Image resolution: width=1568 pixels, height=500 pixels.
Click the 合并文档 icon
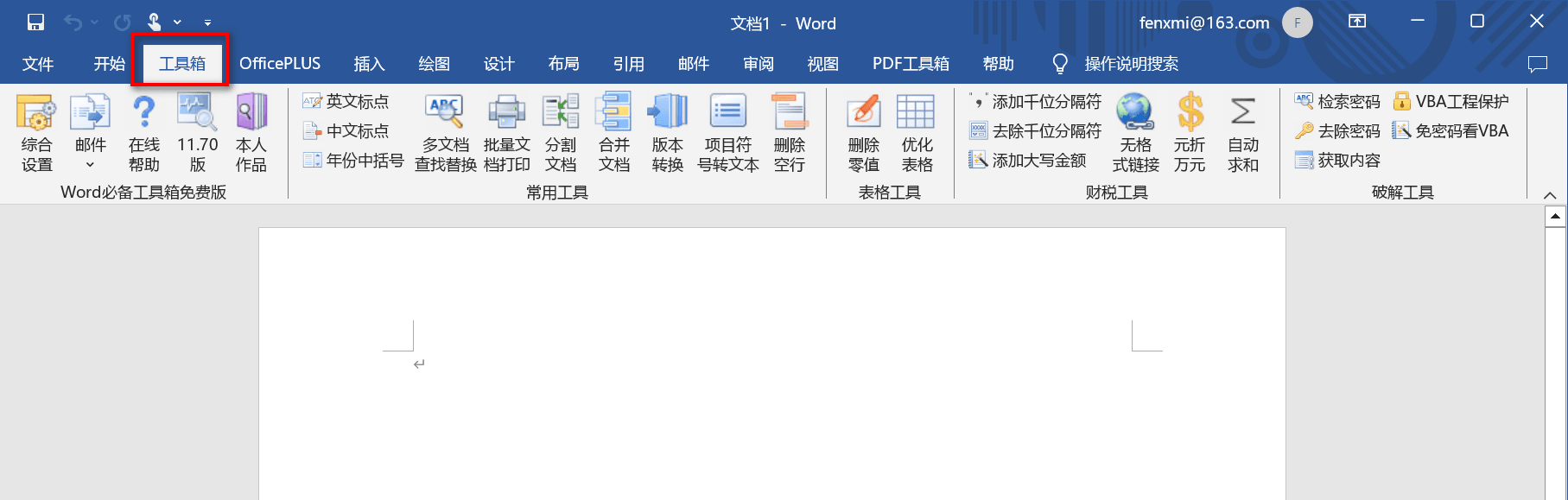tap(613, 132)
